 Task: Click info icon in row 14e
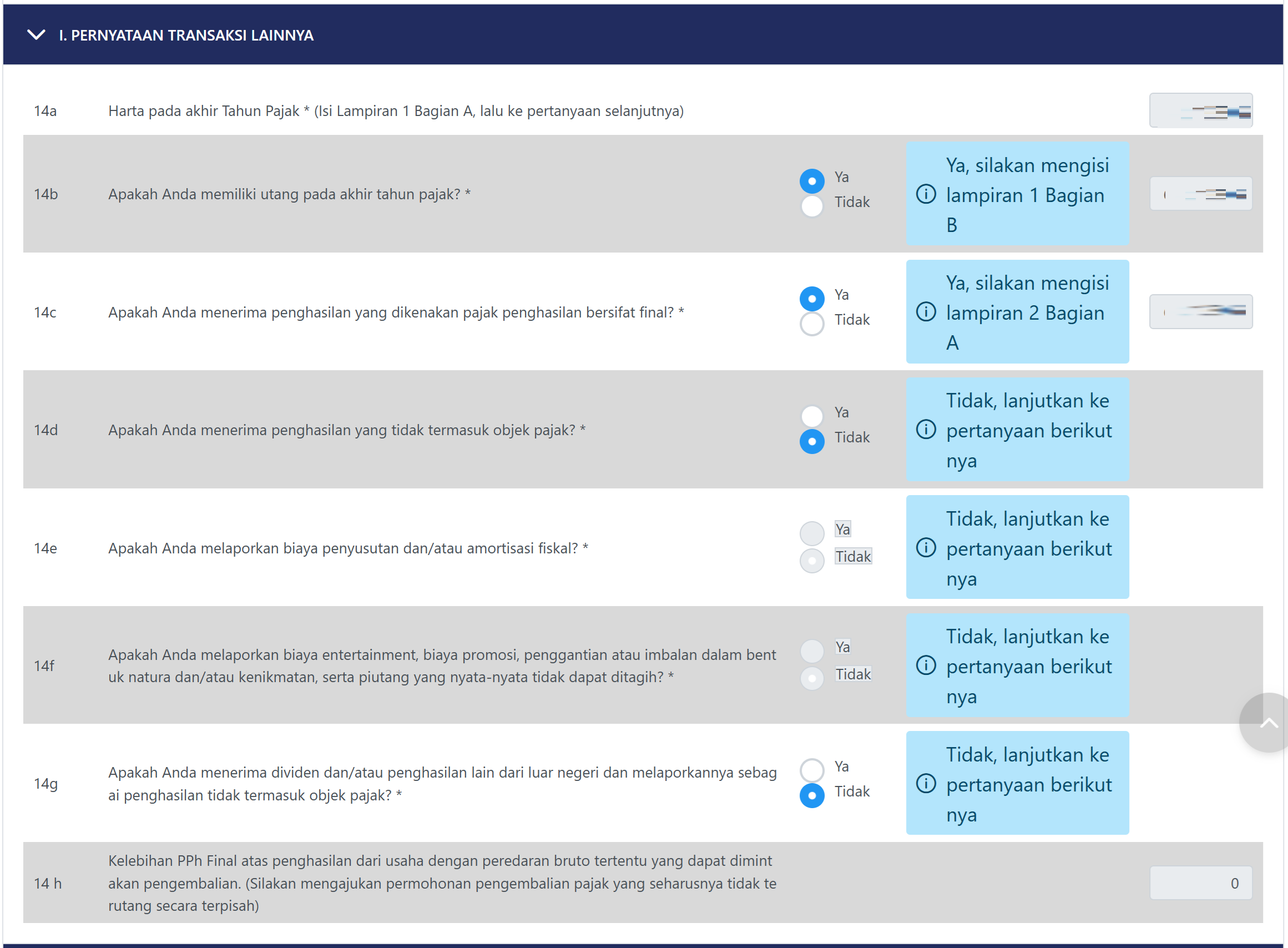coord(926,547)
